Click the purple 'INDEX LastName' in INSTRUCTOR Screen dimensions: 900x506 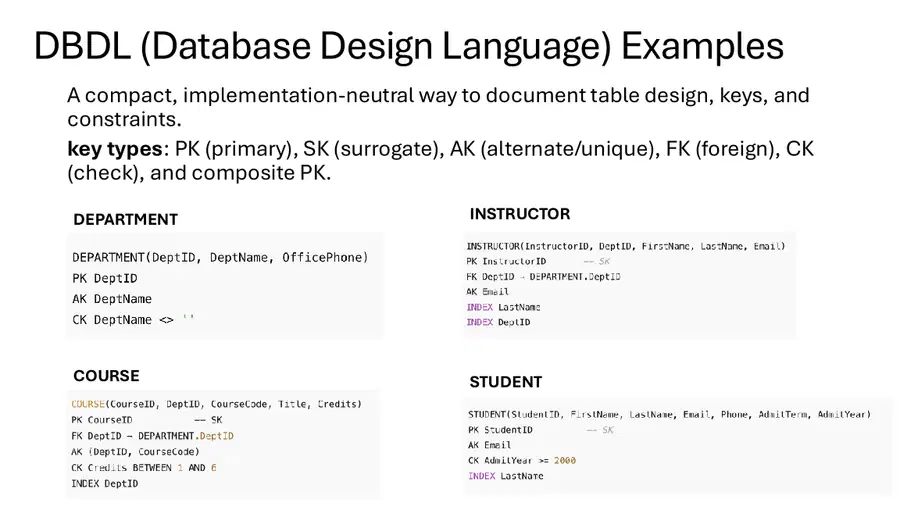(503, 307)
